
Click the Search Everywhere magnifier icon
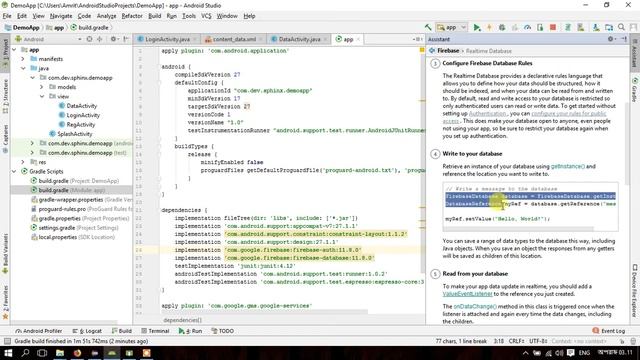pyautogui.click(x=621, y=27)
